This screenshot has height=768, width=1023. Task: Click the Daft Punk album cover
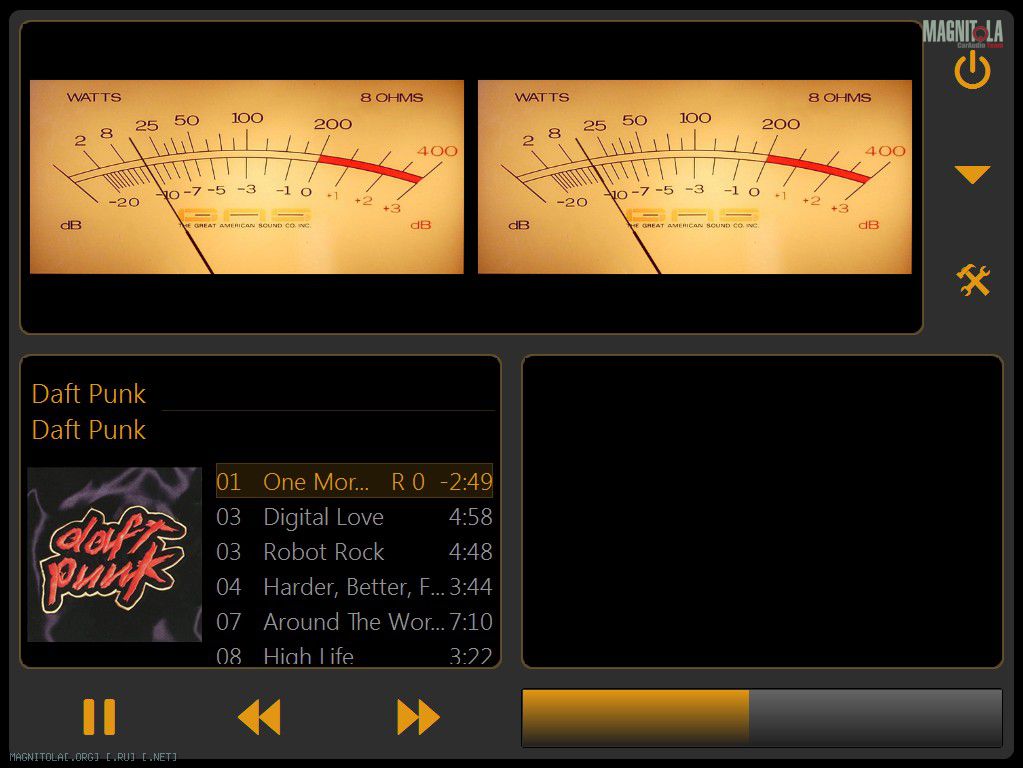tap(115, 554)
